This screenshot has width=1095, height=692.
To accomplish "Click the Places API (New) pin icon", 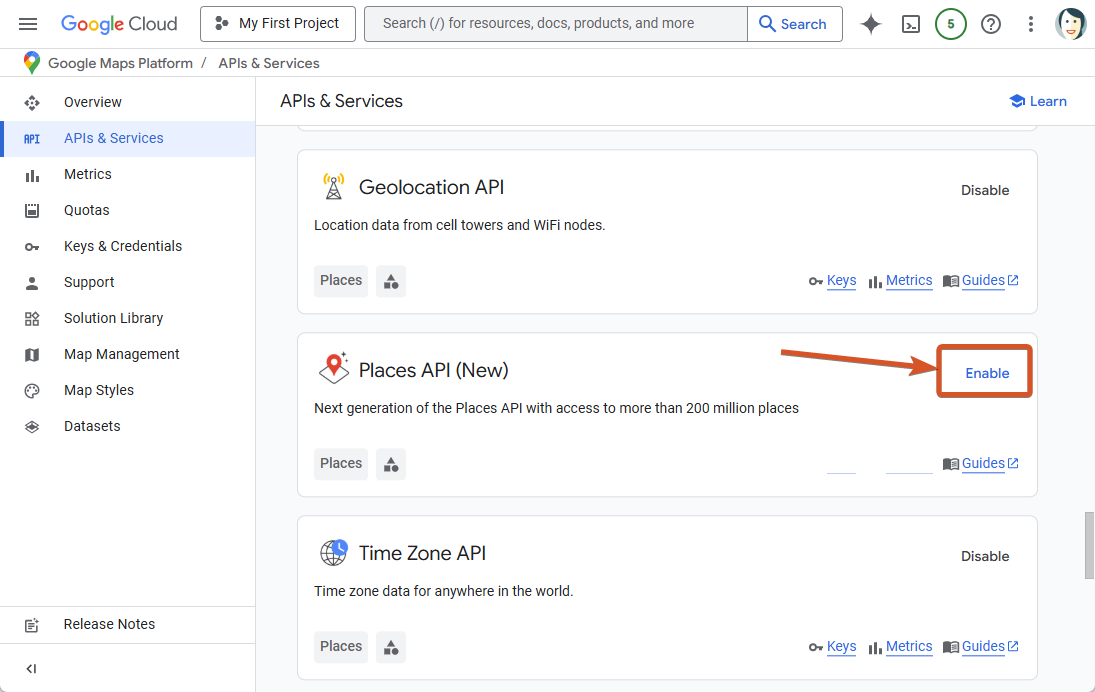I will (x=334, y=368).
